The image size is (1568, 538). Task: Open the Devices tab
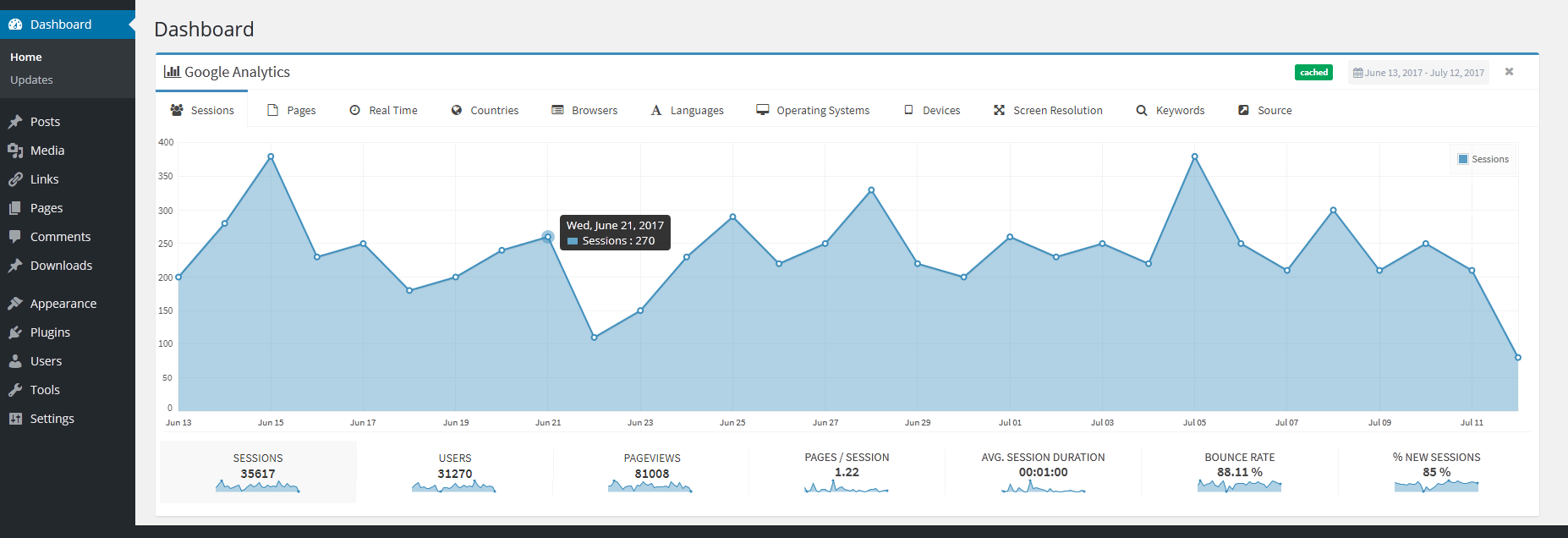(932, 110)
